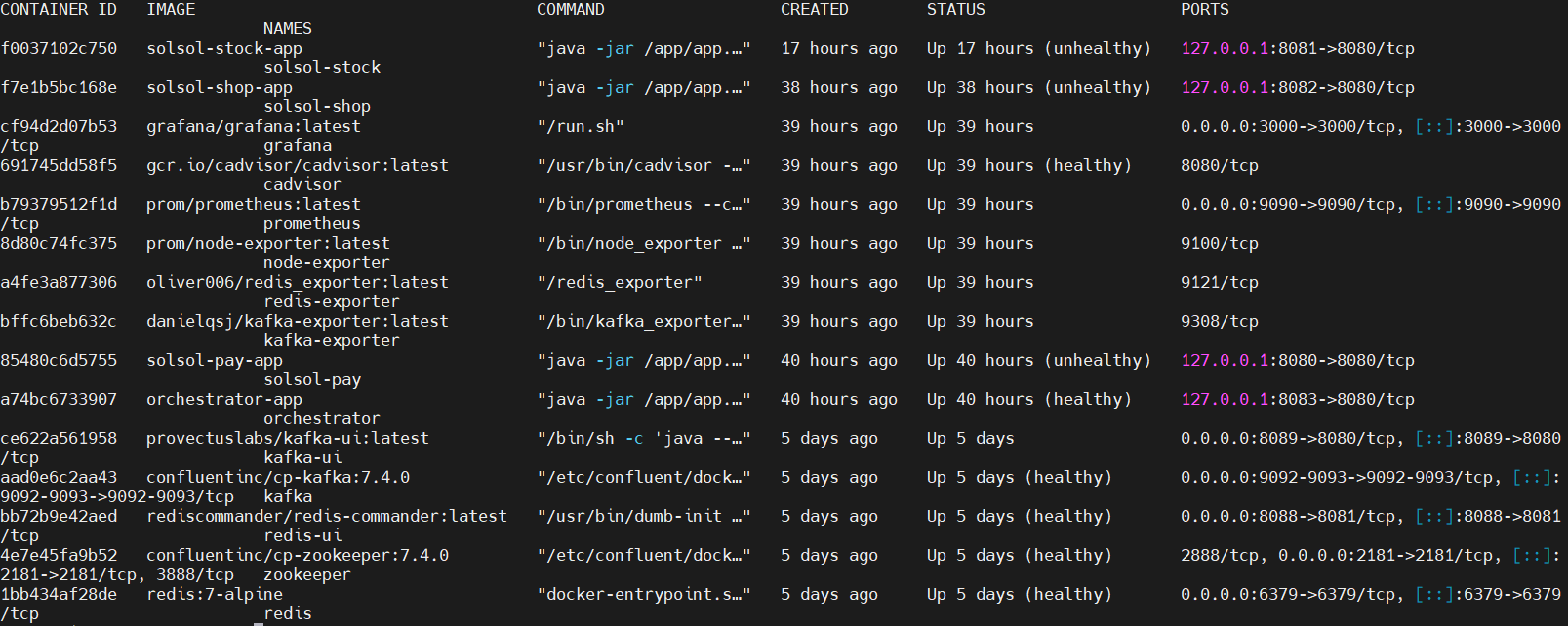The height and width of the screenshot is (626, 1568).
Task: Select container ID a74bc6733907
Action: [x=59, y=400]
